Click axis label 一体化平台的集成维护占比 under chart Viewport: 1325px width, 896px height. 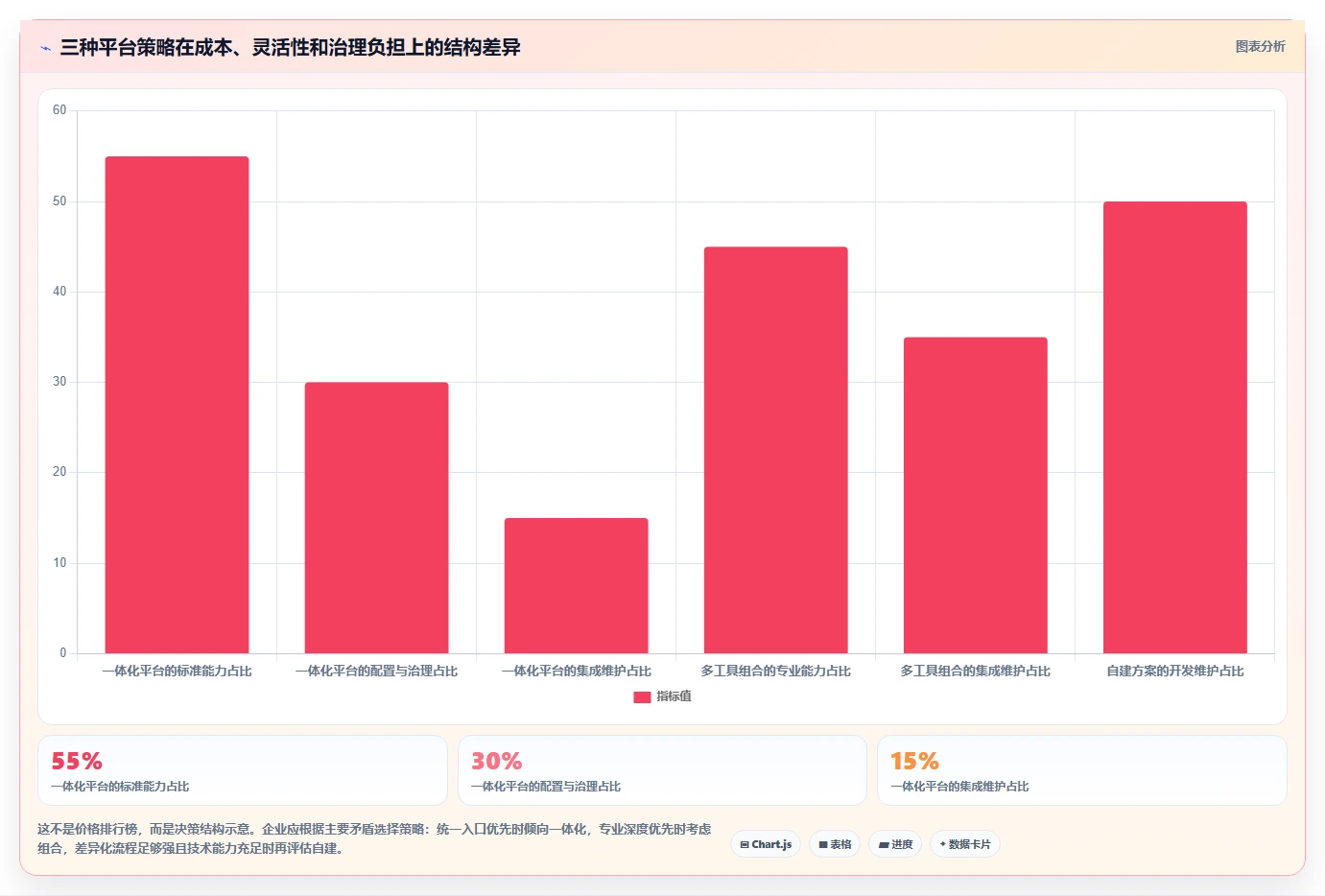576,672
